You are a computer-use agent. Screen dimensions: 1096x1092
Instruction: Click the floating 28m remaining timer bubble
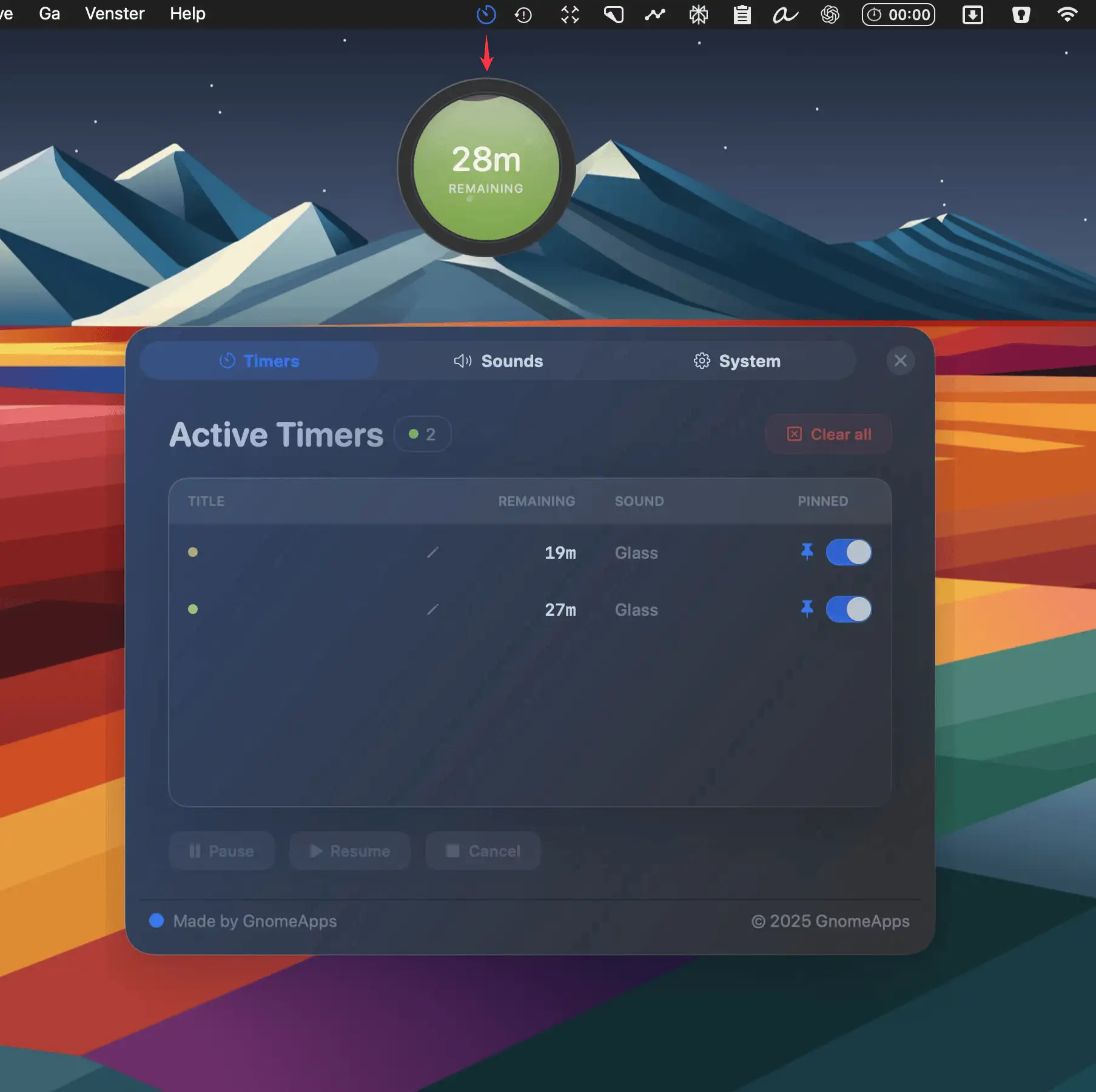[486, 167]
